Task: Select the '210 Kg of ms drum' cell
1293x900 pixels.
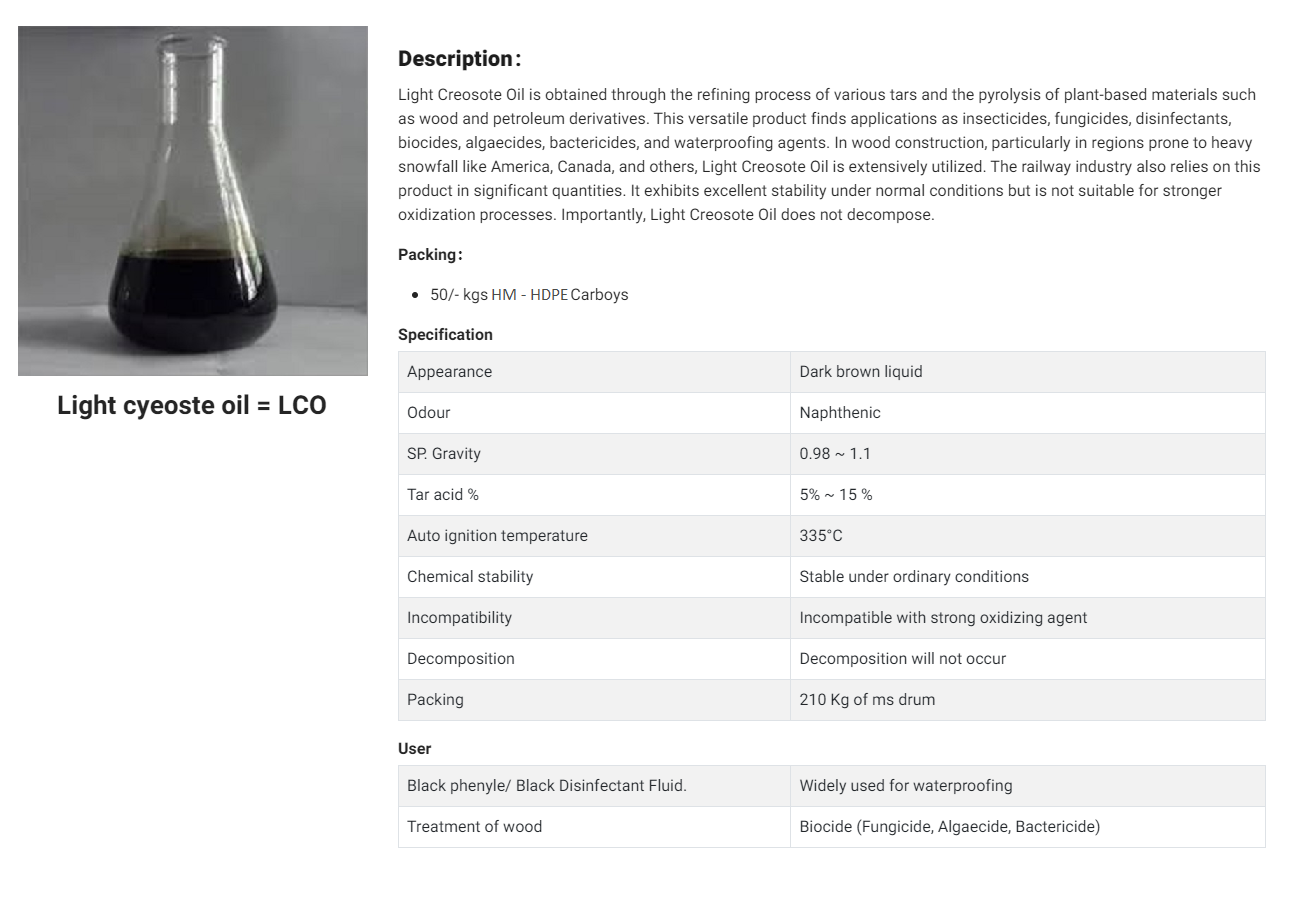Action: point(1028,700)
